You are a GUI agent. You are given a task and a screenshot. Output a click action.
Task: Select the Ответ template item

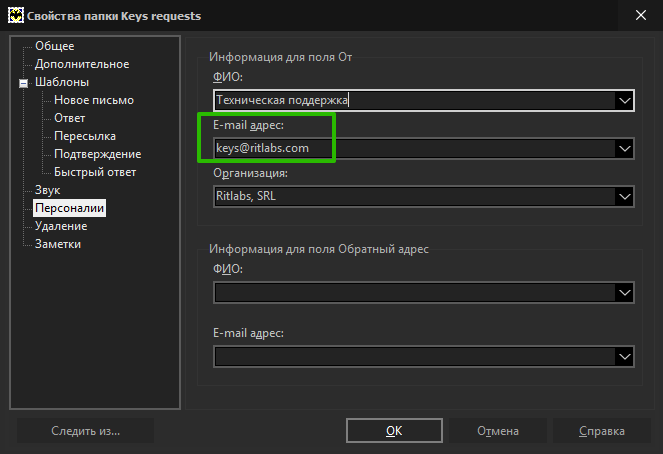click(70, 118)
